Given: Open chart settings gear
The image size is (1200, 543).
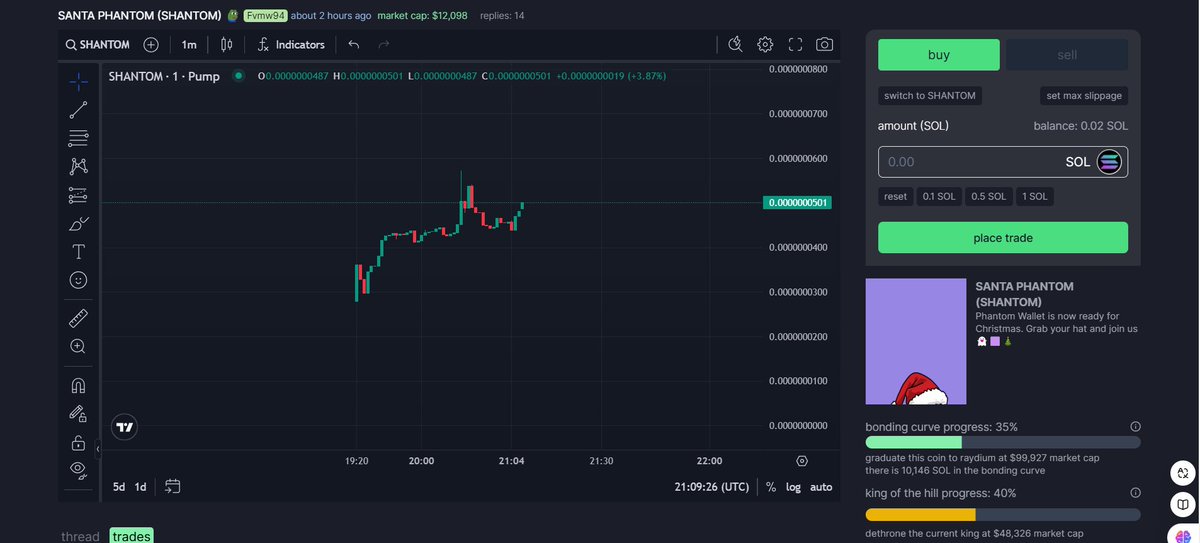Looking at the screenshot, I should click(x=765, y=44).
